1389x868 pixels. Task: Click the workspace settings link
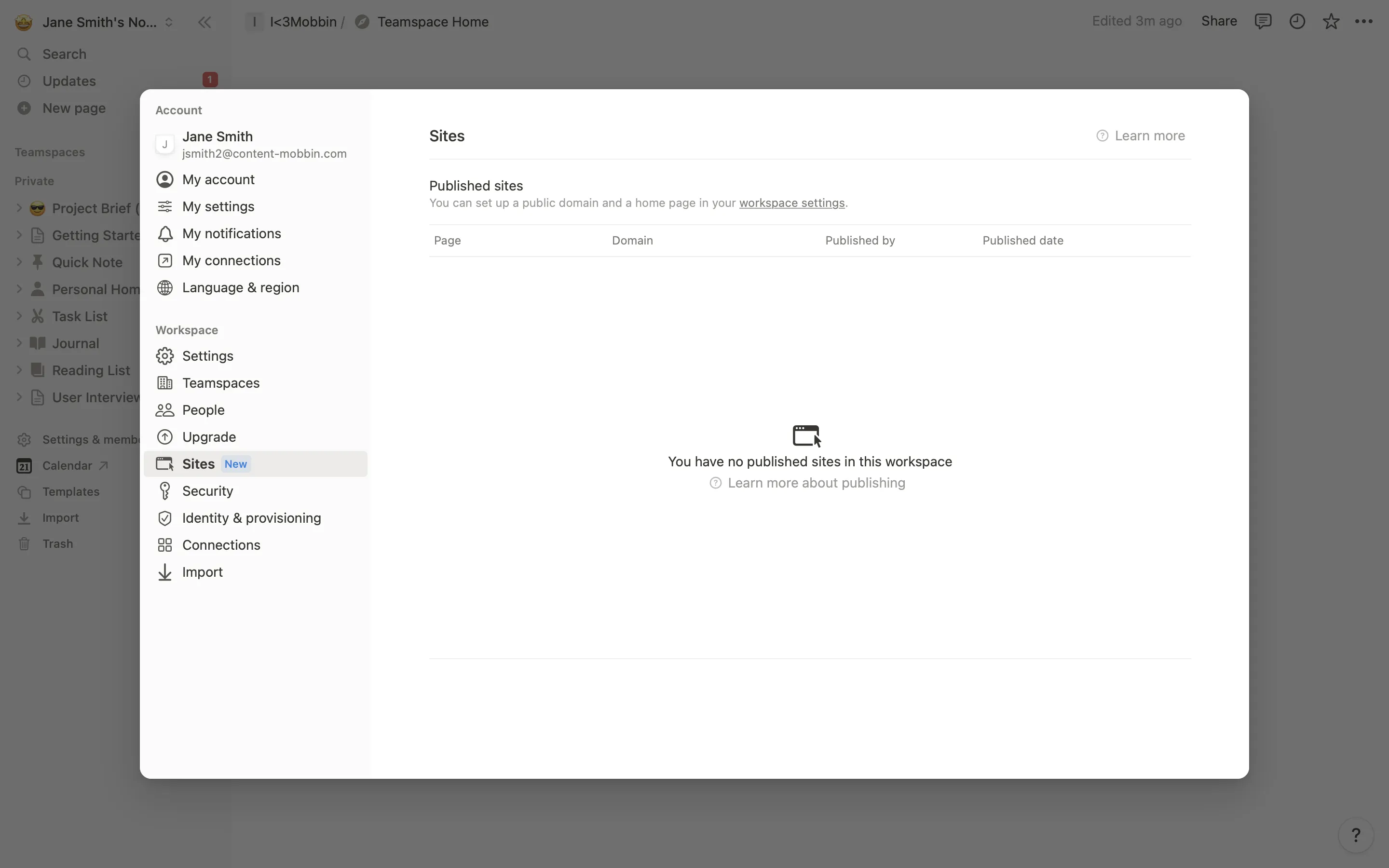(791, 203)
